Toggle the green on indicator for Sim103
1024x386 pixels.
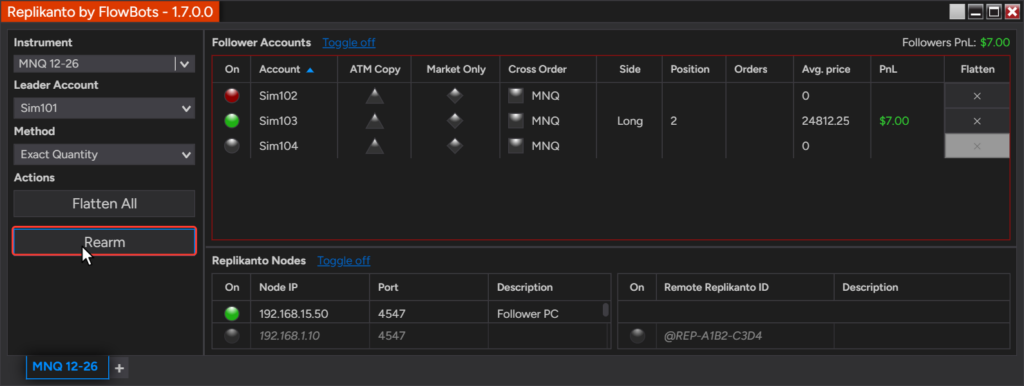point(231,121)
